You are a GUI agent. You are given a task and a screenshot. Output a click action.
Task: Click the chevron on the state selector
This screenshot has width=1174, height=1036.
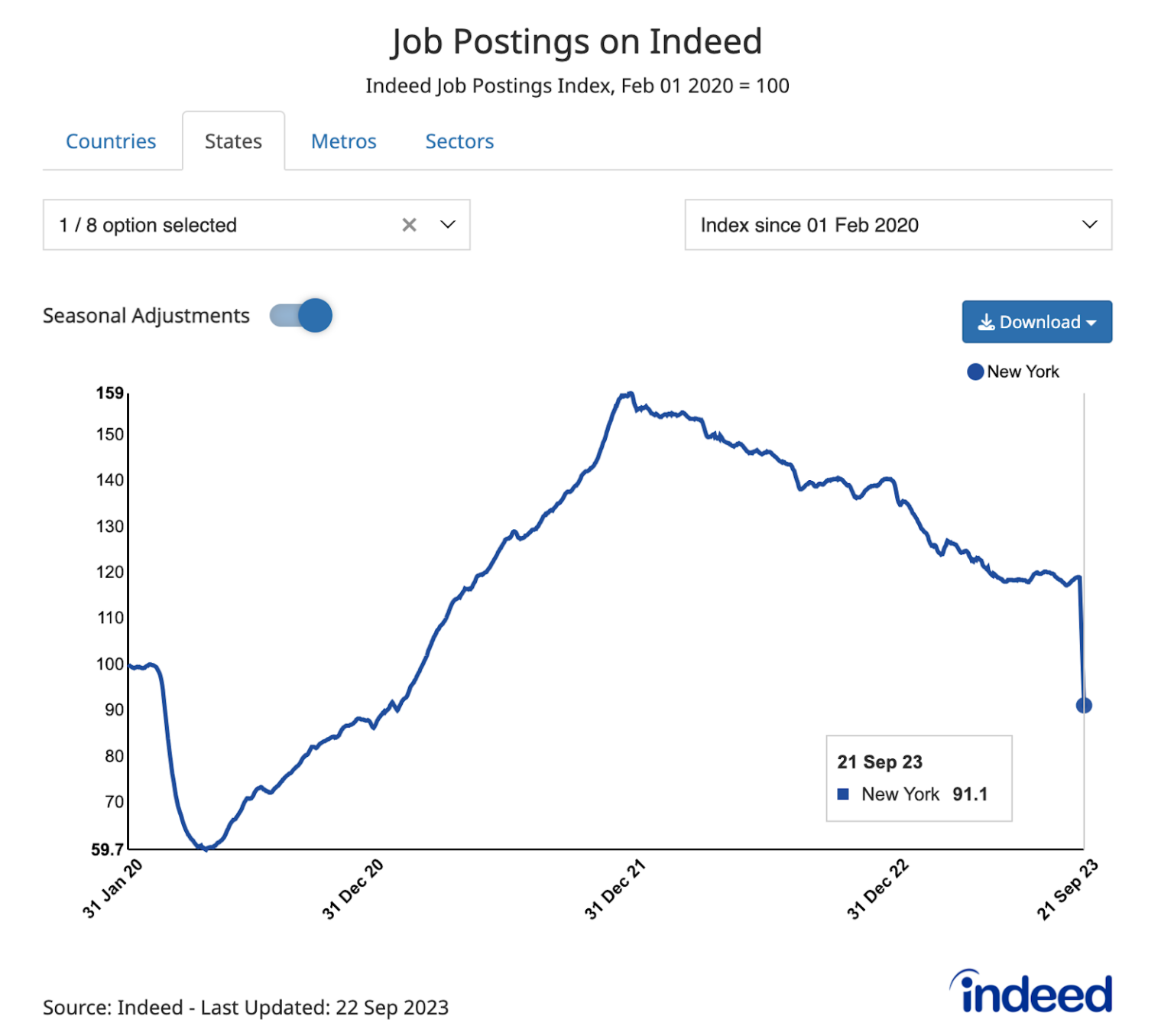click(x=448, y=224)
